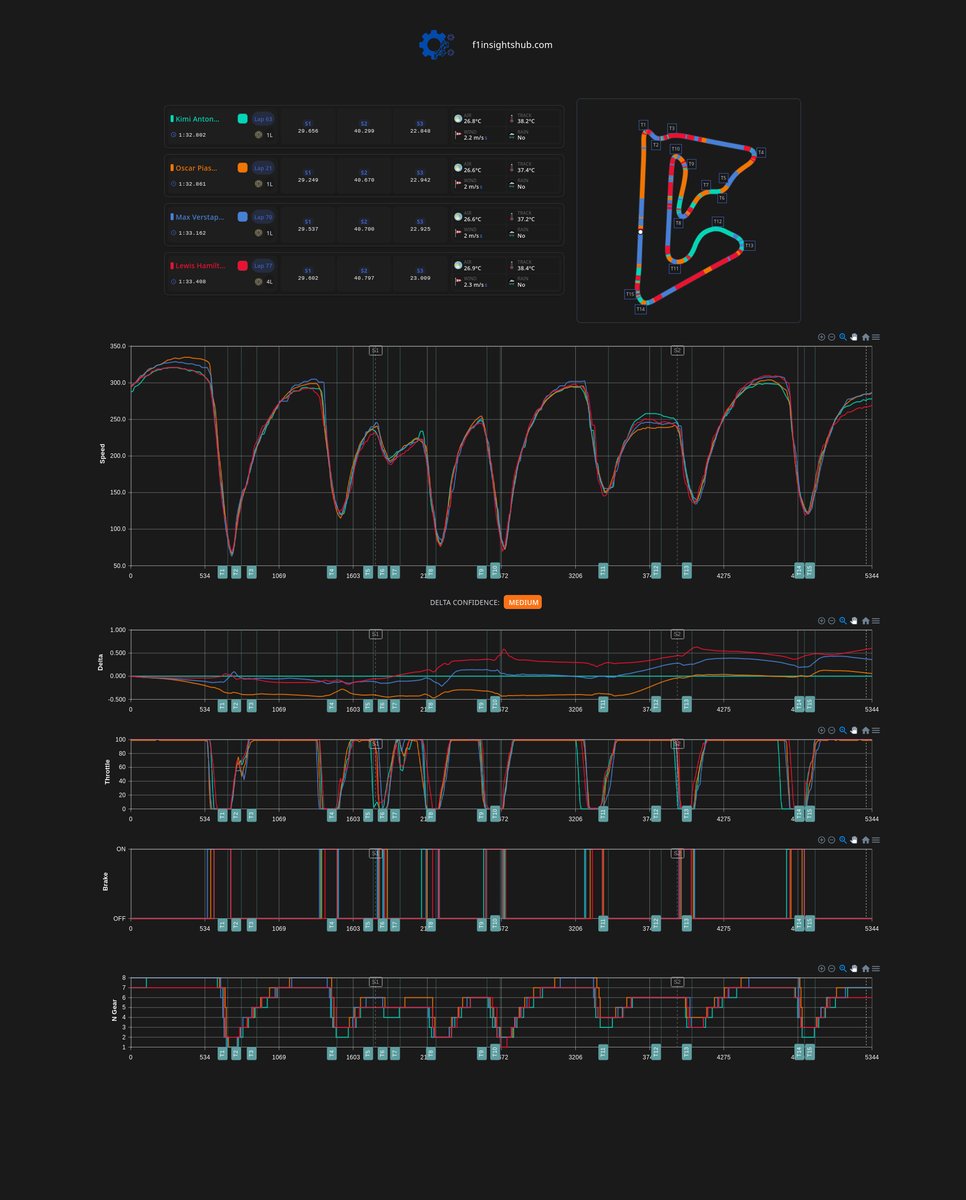The height and width of the screenshot is (1200, 966).
Task: Activate the Delta chart panning hand
Action: 854,620
